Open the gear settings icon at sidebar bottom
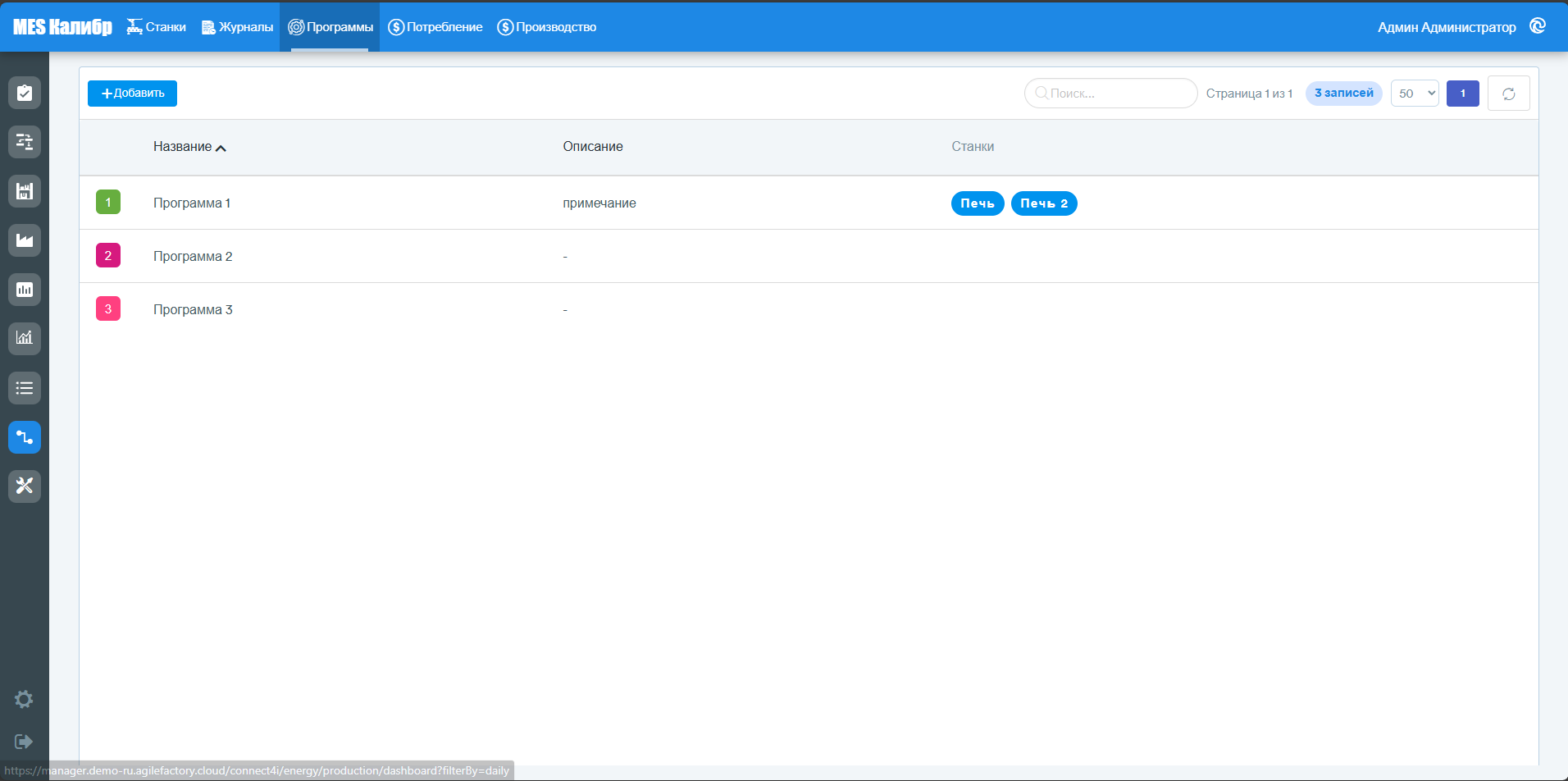Image resolution: width=1568 pixels, height=781 pixels. click(24, 699)
